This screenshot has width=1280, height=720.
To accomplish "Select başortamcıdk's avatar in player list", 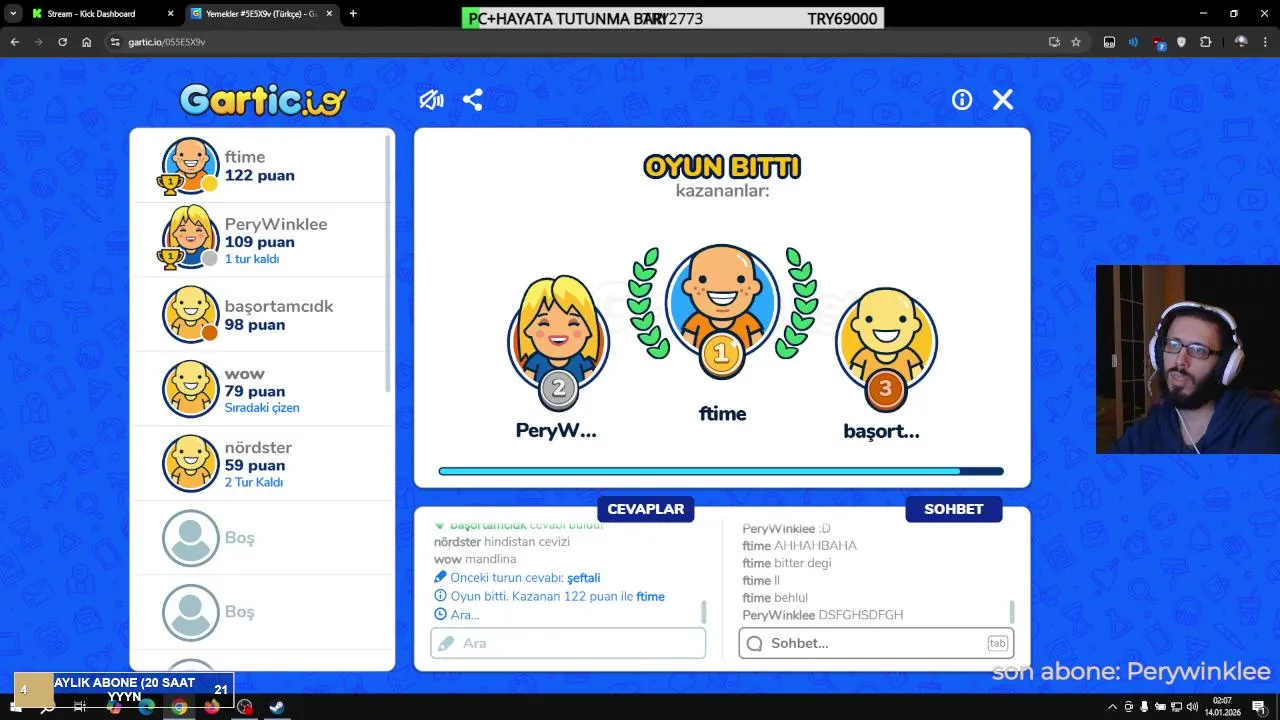I will coord(190,313).
